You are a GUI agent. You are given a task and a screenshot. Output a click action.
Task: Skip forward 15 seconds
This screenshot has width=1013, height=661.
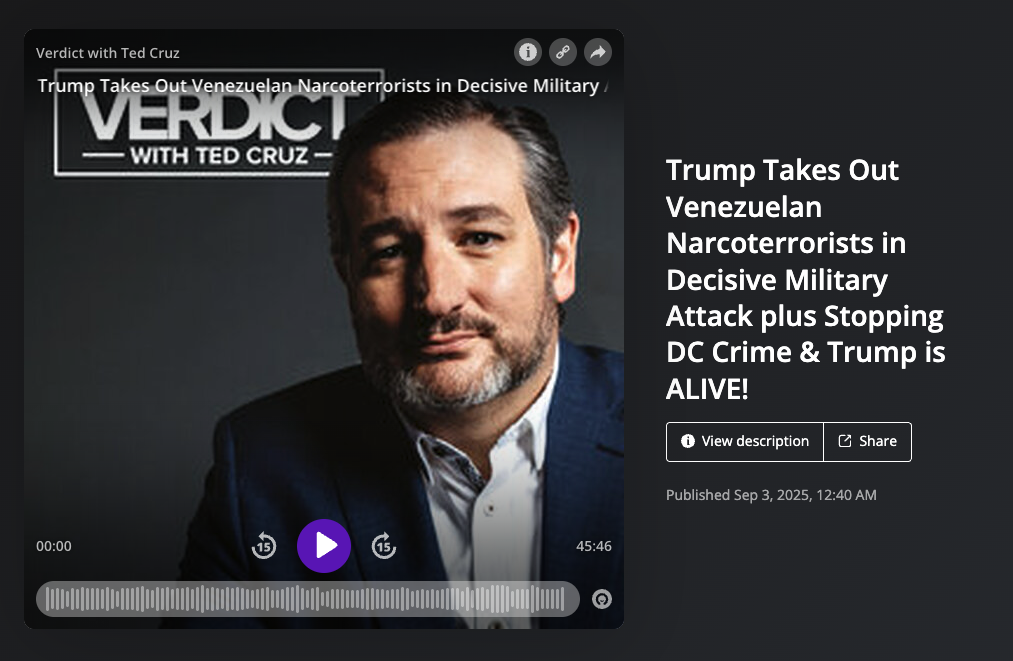coord(384,546)
